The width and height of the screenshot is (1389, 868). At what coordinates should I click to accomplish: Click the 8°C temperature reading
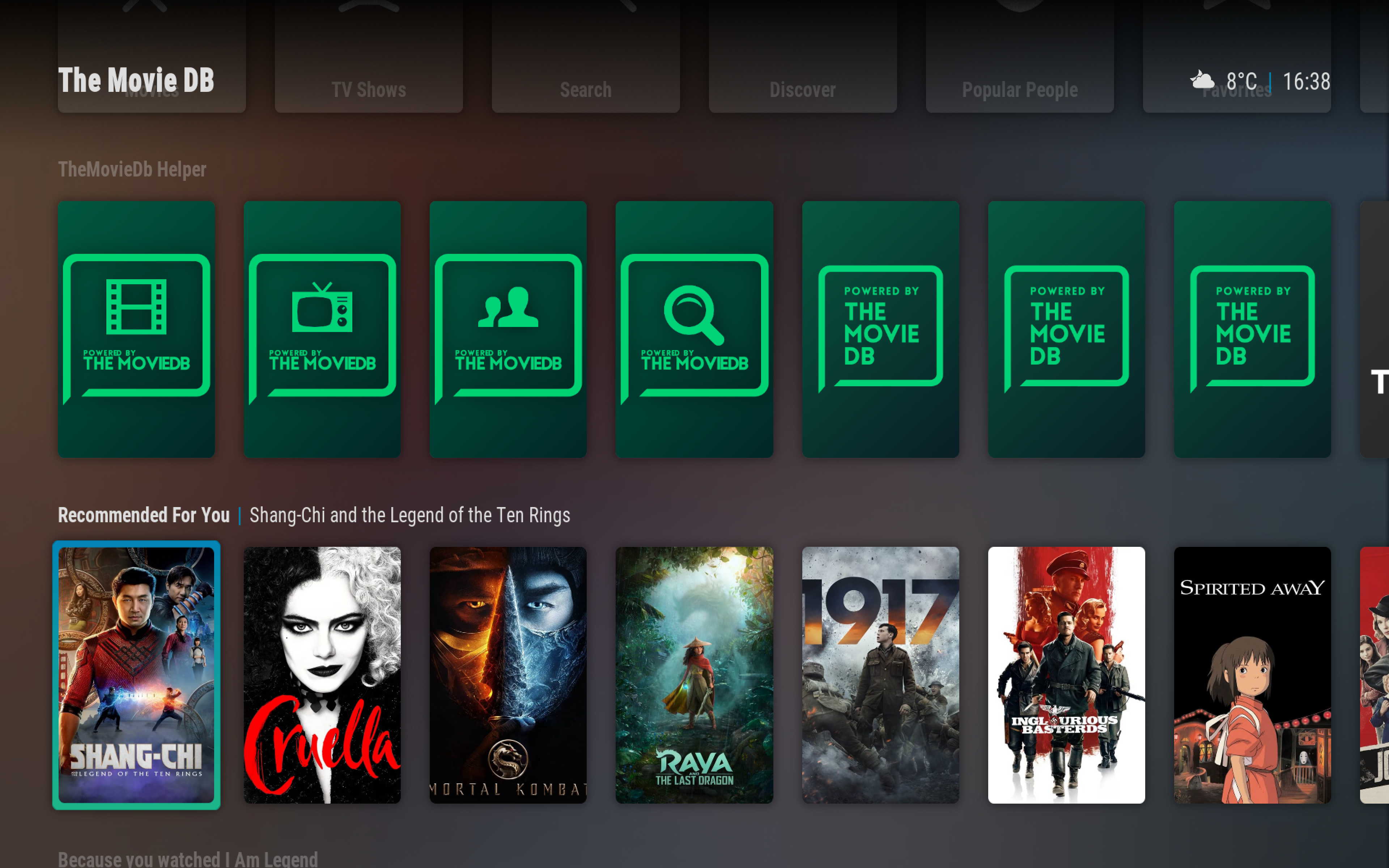coord(1241,81)
